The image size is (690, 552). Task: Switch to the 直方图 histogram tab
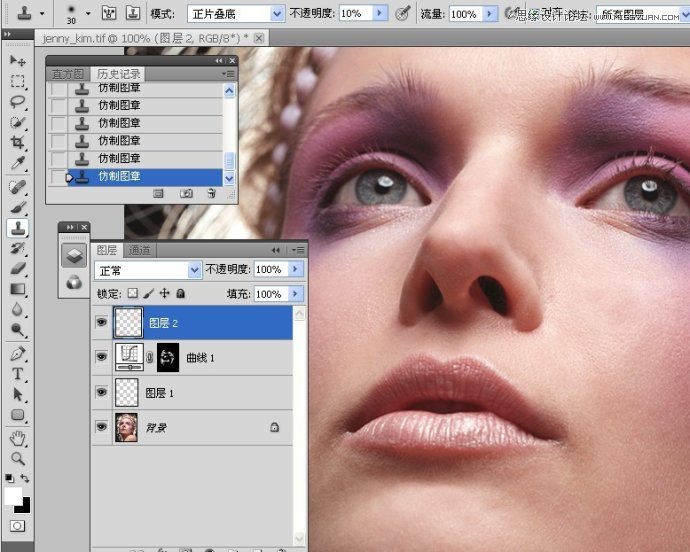[66, 74]
